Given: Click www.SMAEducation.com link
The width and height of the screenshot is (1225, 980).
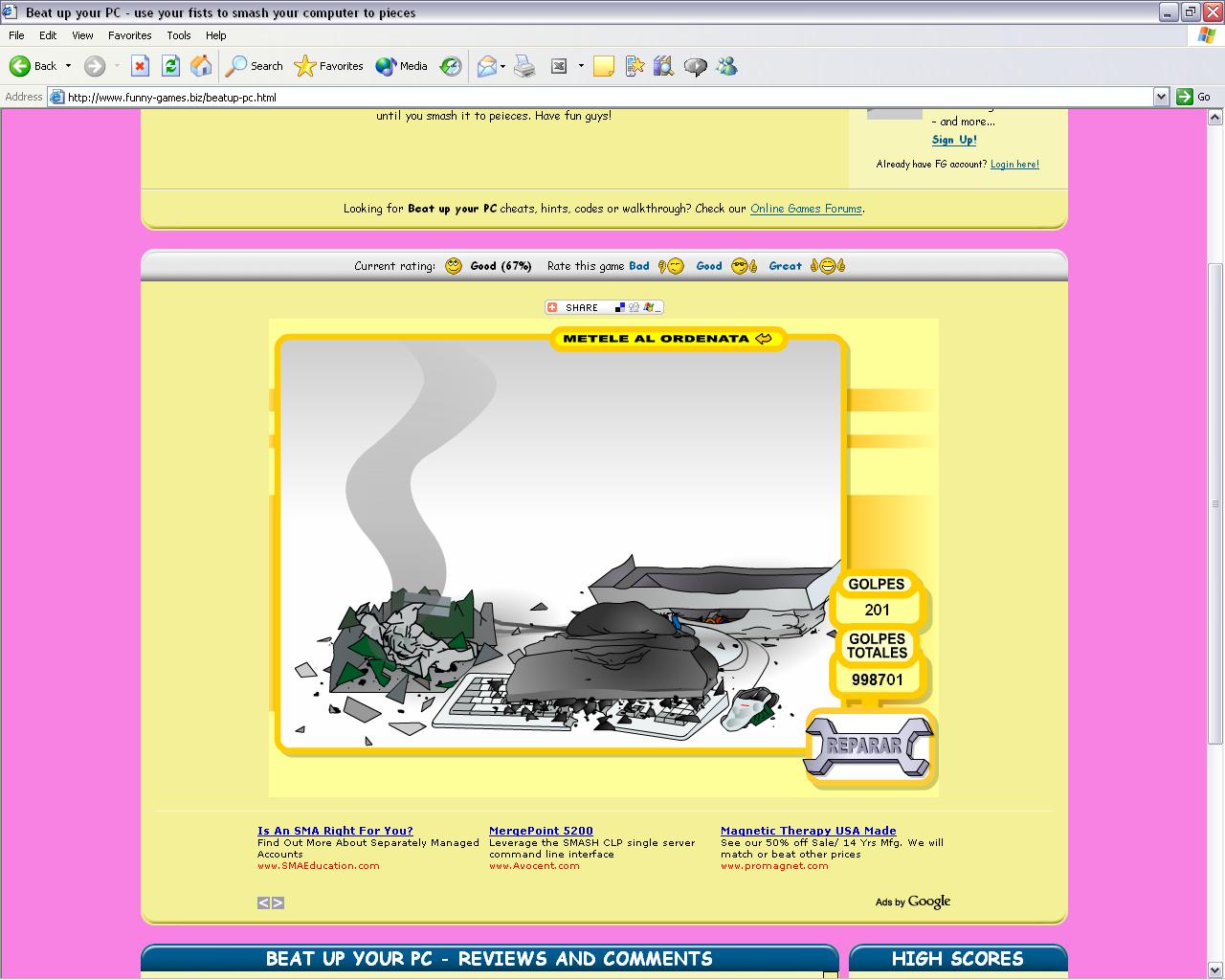Looking at the screenshot, I should pos(318,866).
